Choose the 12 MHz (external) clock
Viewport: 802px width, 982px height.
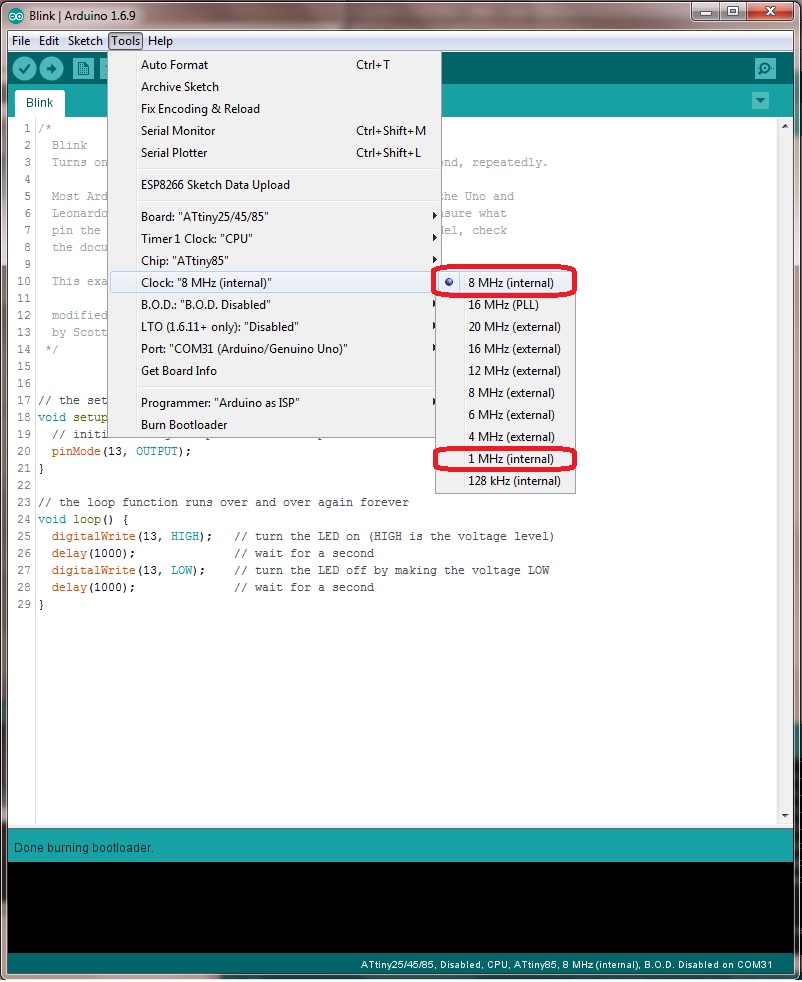pos(505,371)
